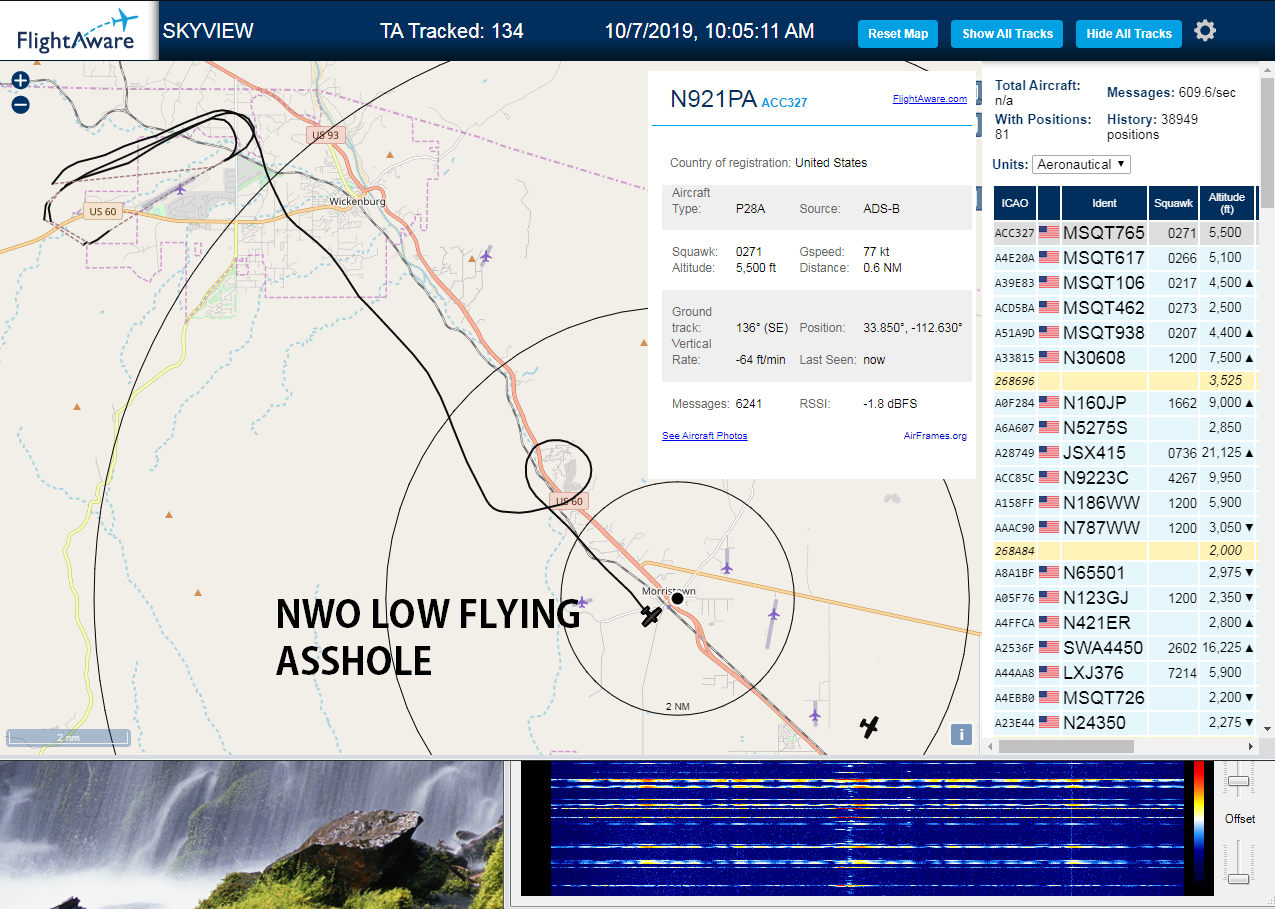Click the Hide All Tracks button
The width and height of the screenshot is (1275, 909).
point(1129,33)
